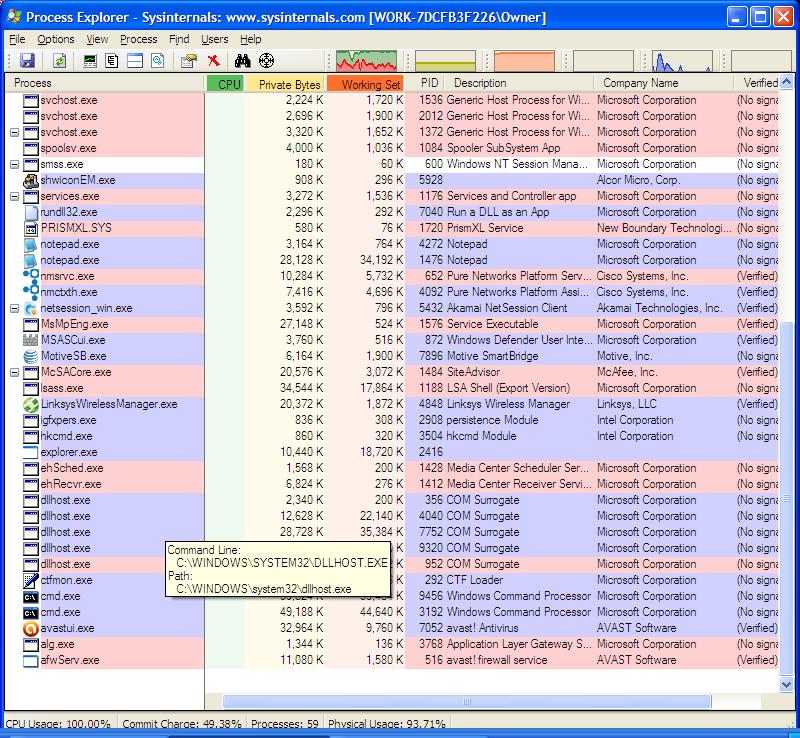Select the MsMpEng.exe process row
Screen dimensions: 800x738
(392, 324)
